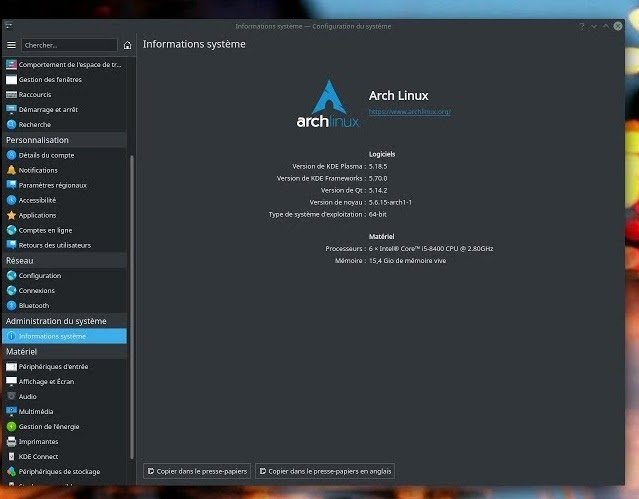Click the Gestion des fenêtres icon
This screenshot has height=499, width=639.
(11, 79)
